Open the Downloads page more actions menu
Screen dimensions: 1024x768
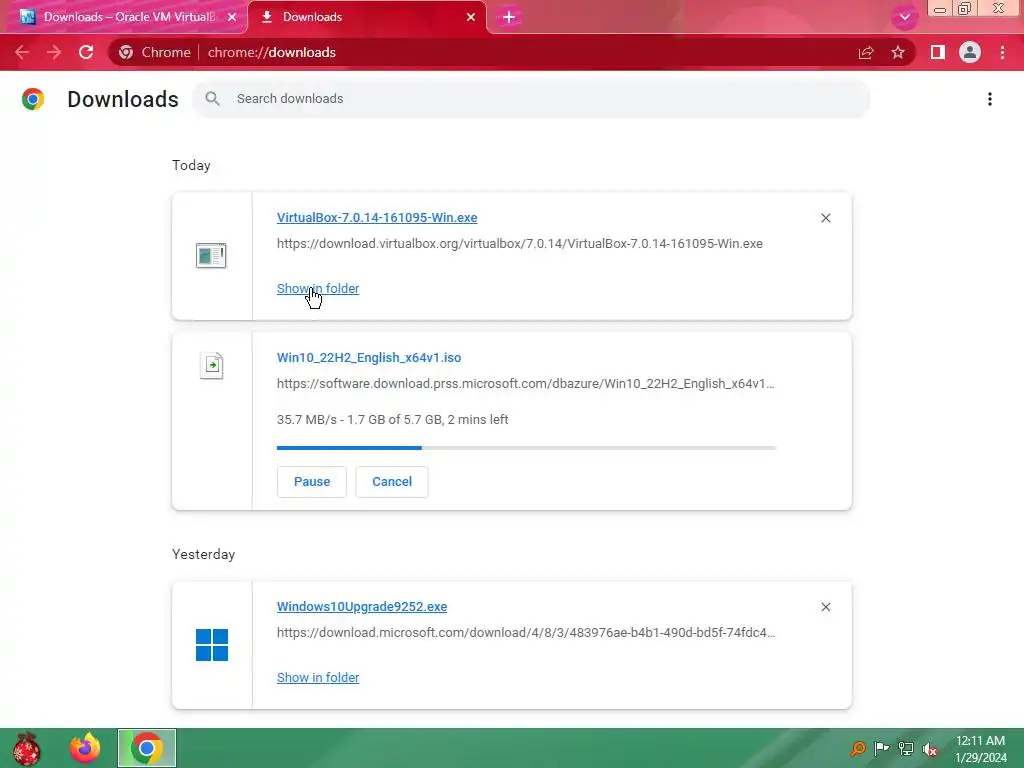[x=990, y=99]
